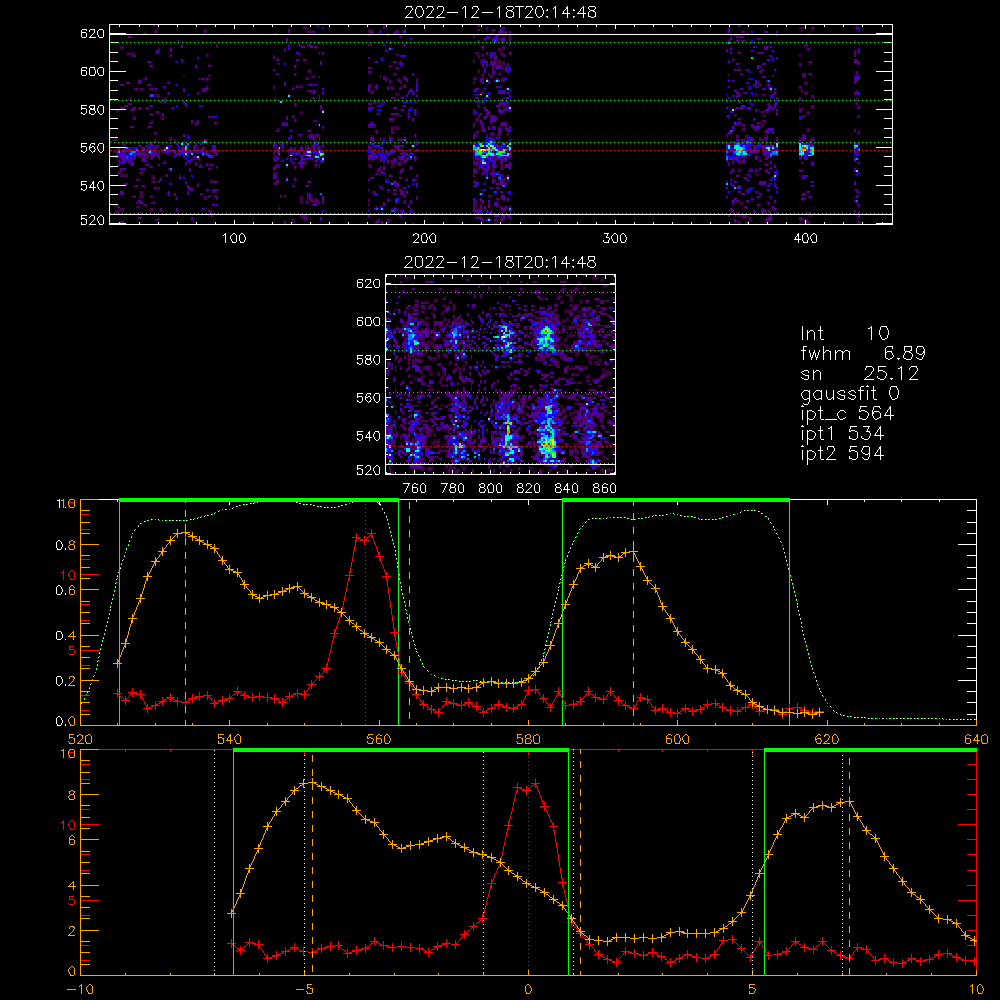
Task: Click the 300 tick label under top spectrogram
Action: (615, 239)
